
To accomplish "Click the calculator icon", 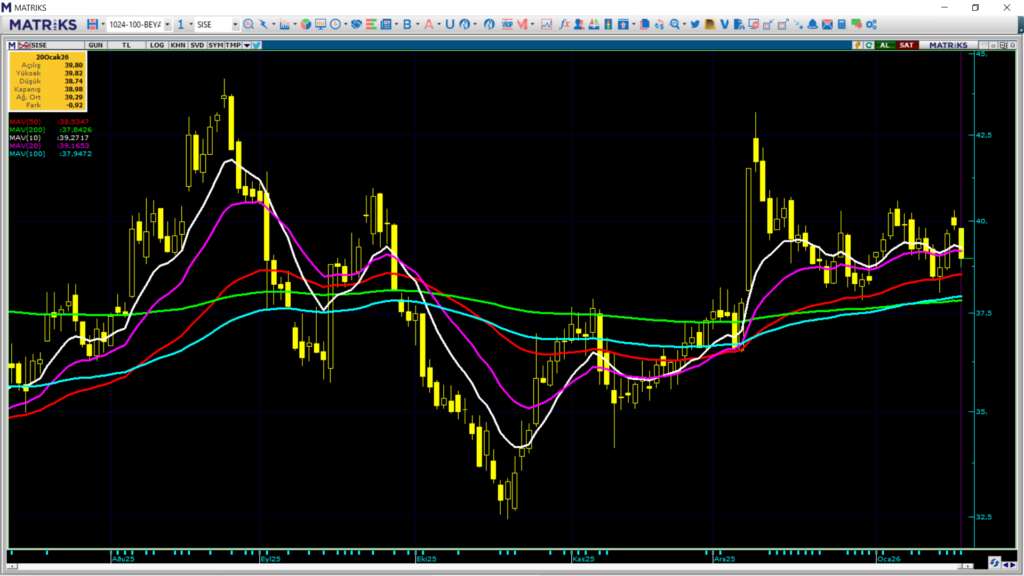I will coord(842,24).
